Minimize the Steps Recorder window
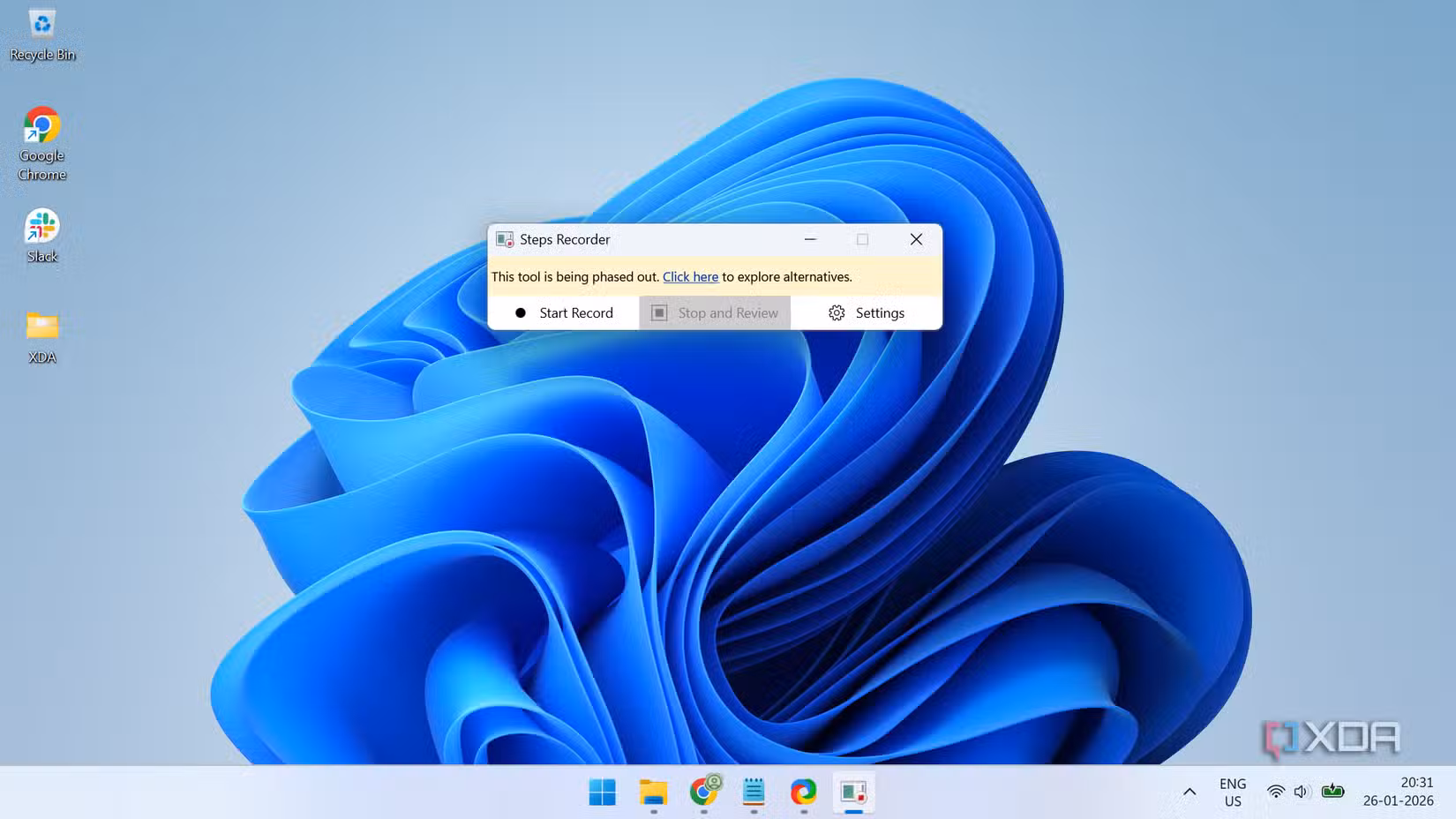 coord(810,239)
